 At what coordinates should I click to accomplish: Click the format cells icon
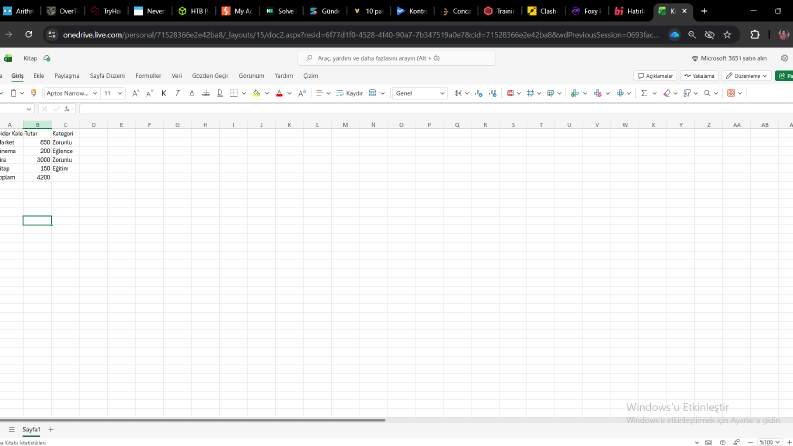620,93
